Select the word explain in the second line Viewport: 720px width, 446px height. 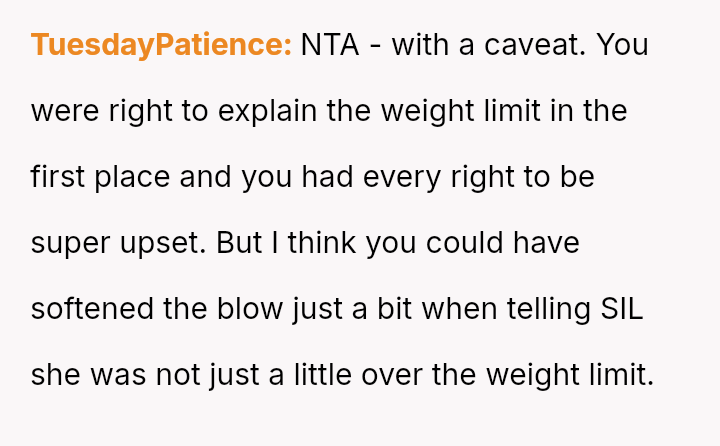(x=267, y=111)
